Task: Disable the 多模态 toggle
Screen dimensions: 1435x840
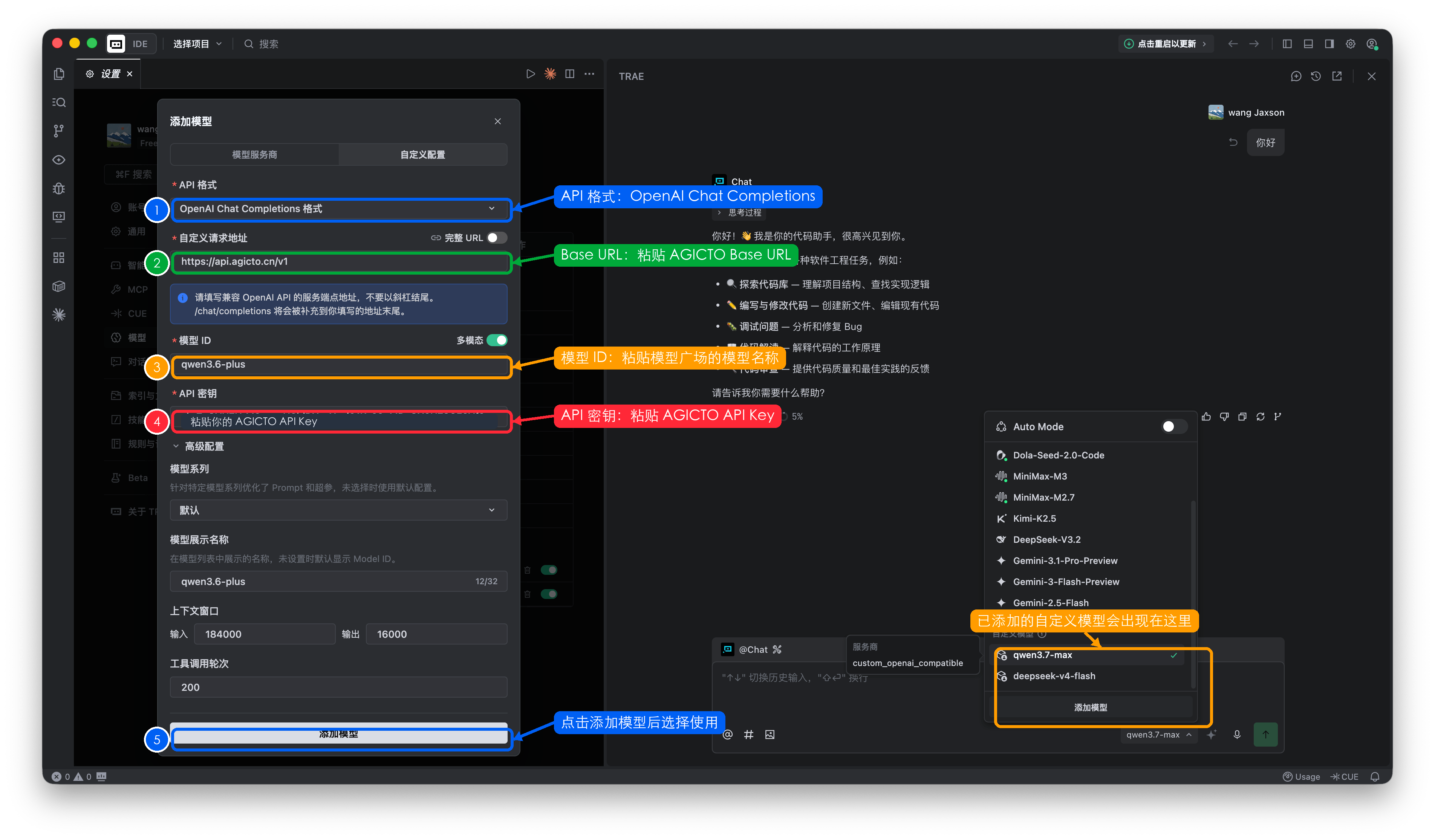Action: (x=497, y=340)
